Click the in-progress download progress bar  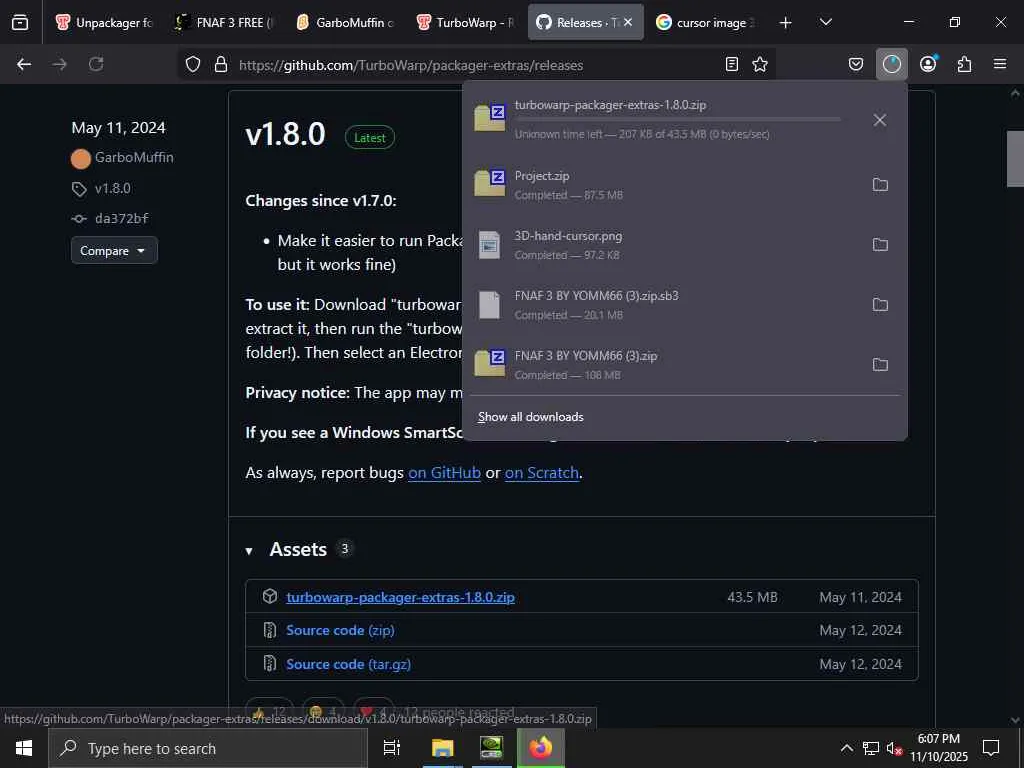(x=677, y=120)
